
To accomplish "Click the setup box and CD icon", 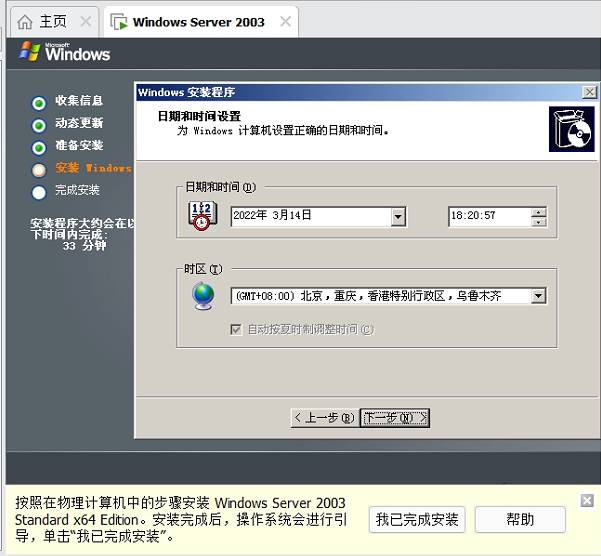I will tap(571, 129).
